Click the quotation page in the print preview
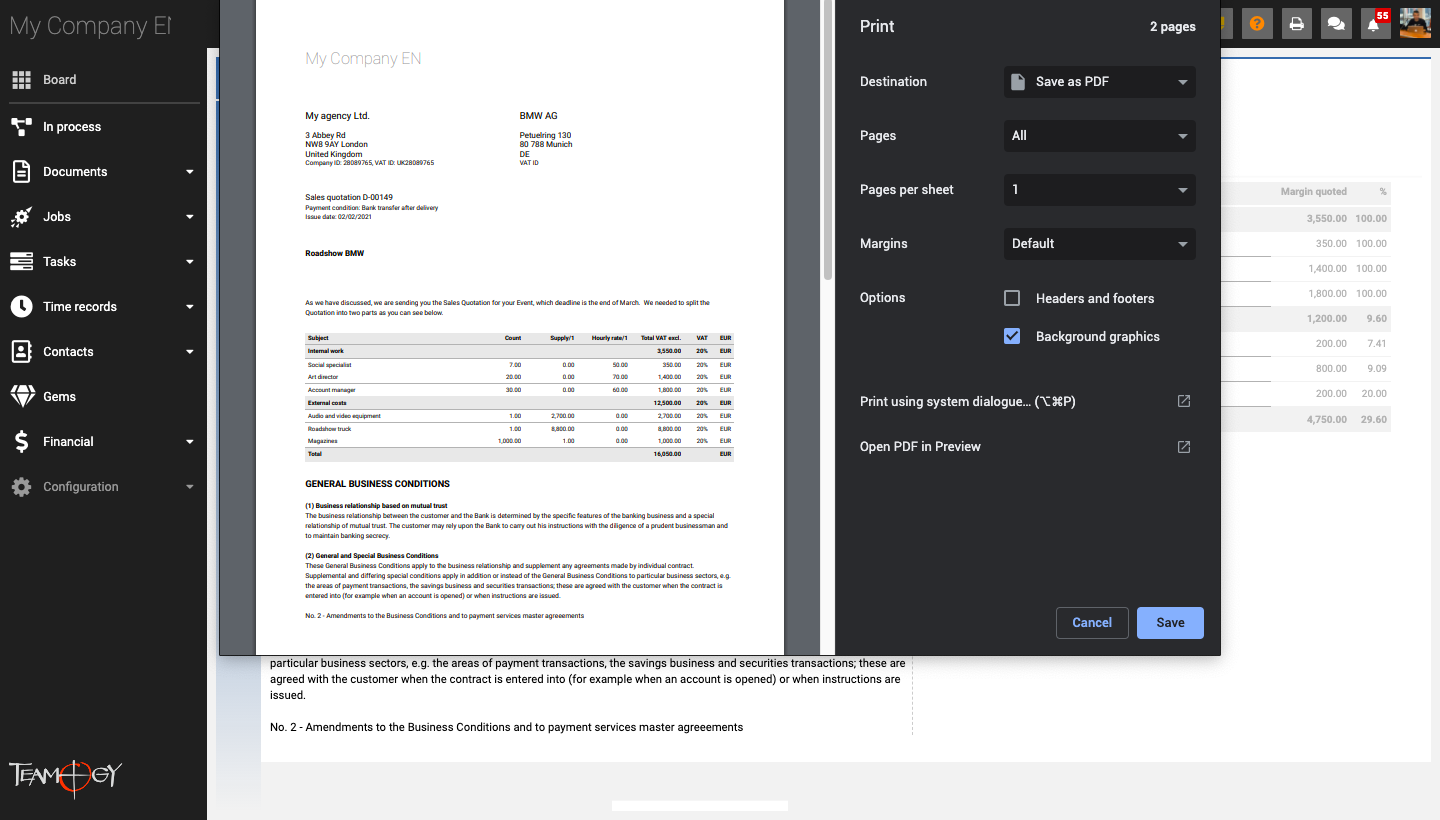This screenshot has width=1440, height=820. 520,327
